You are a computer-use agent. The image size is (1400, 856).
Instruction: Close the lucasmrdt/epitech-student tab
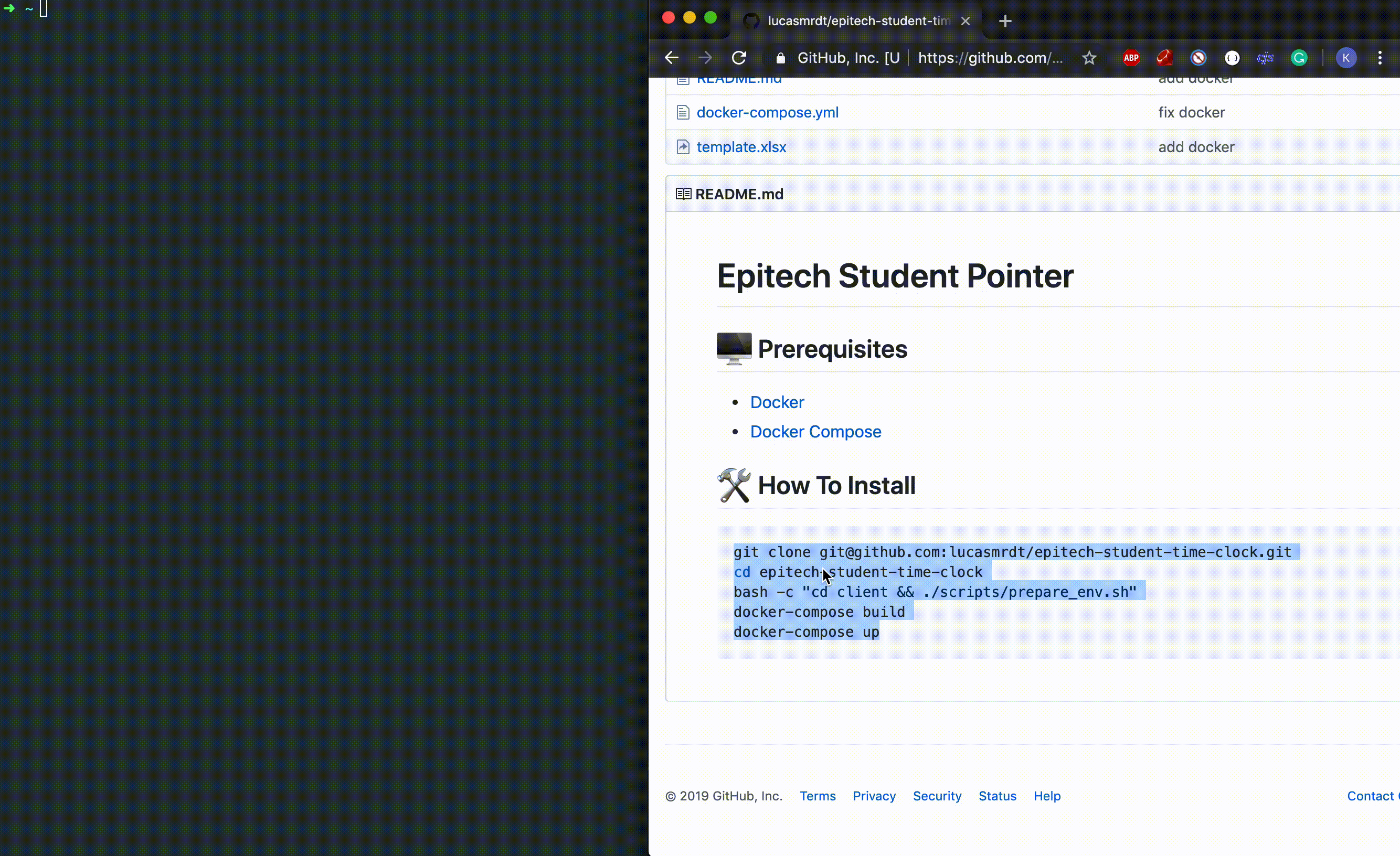(x=965, y=21)
